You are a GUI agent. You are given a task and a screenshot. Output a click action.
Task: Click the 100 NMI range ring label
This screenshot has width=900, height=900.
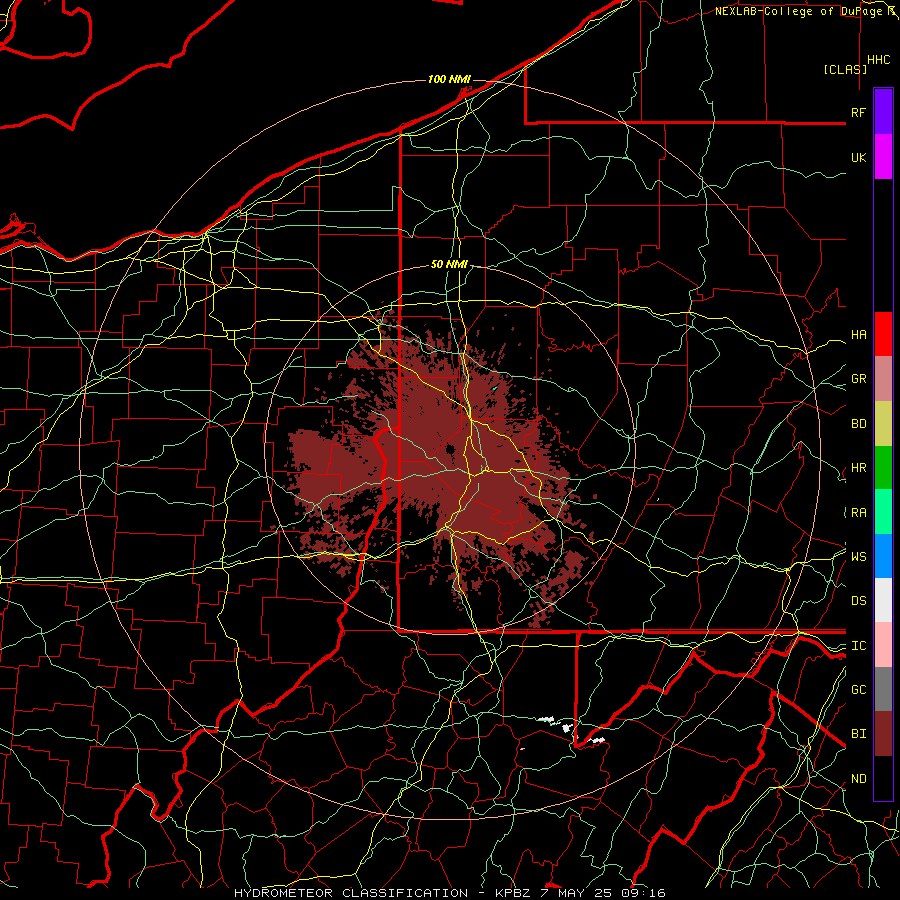449,79
